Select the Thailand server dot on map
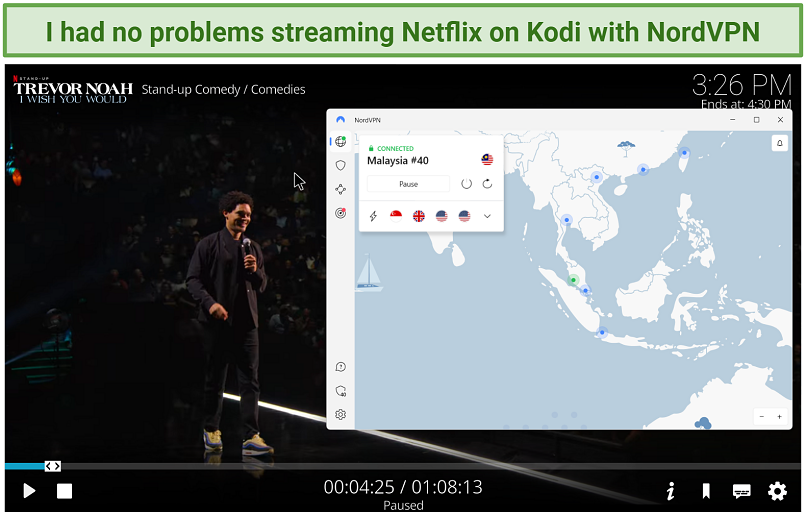The height and width of the screenshot is (515, 806). pyautogui.click(x=566, y=220)
